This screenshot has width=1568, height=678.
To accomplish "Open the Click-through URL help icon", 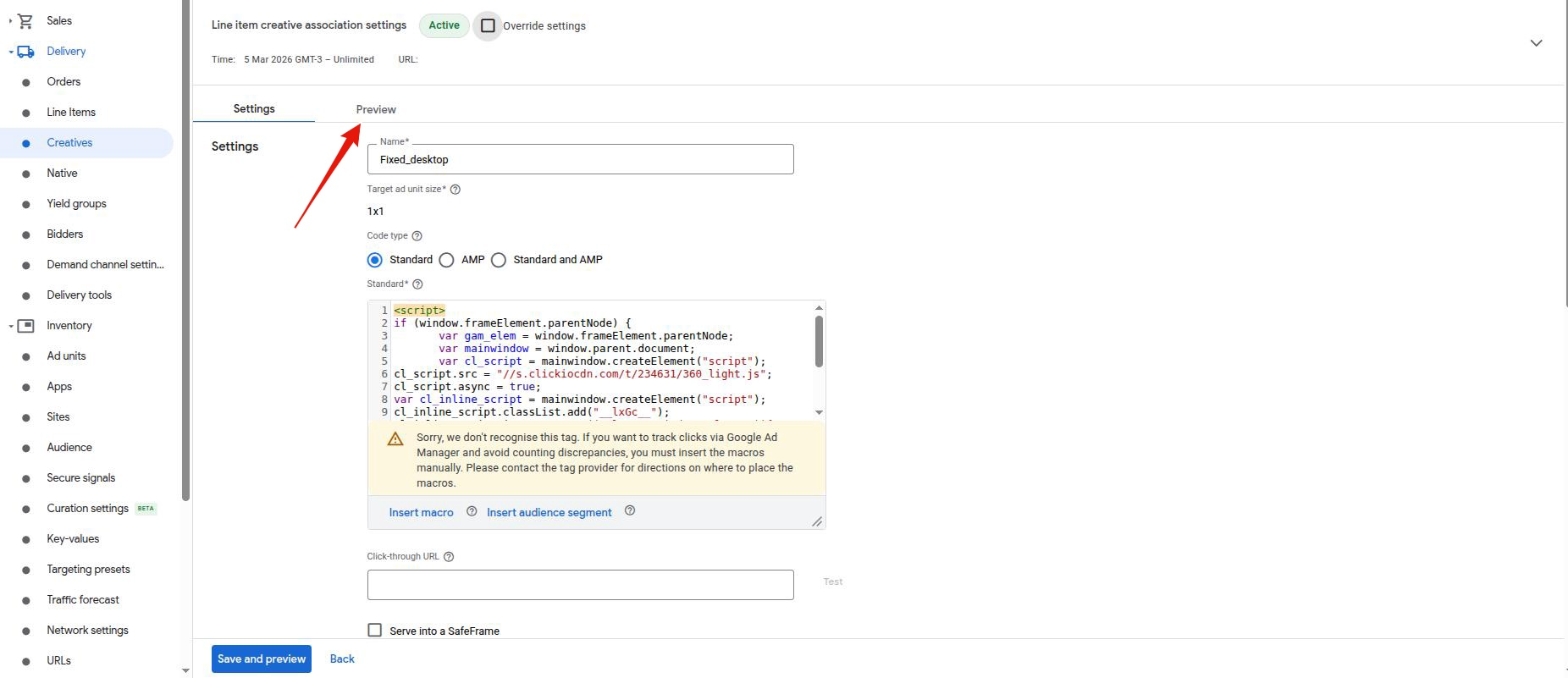I will (449, 557).
